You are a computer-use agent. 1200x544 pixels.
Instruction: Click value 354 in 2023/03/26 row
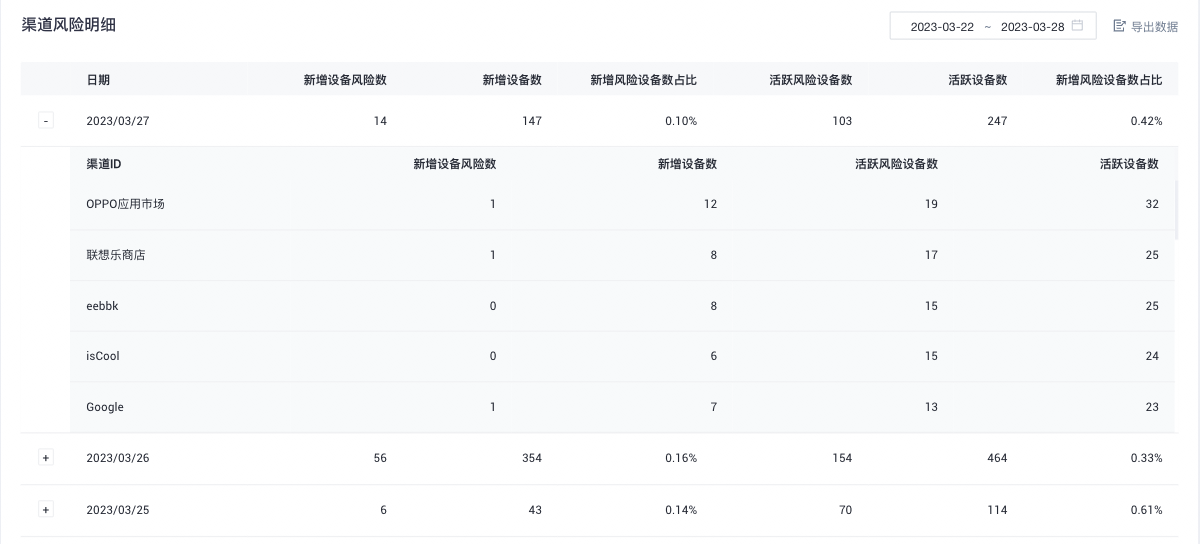point(532,458)
